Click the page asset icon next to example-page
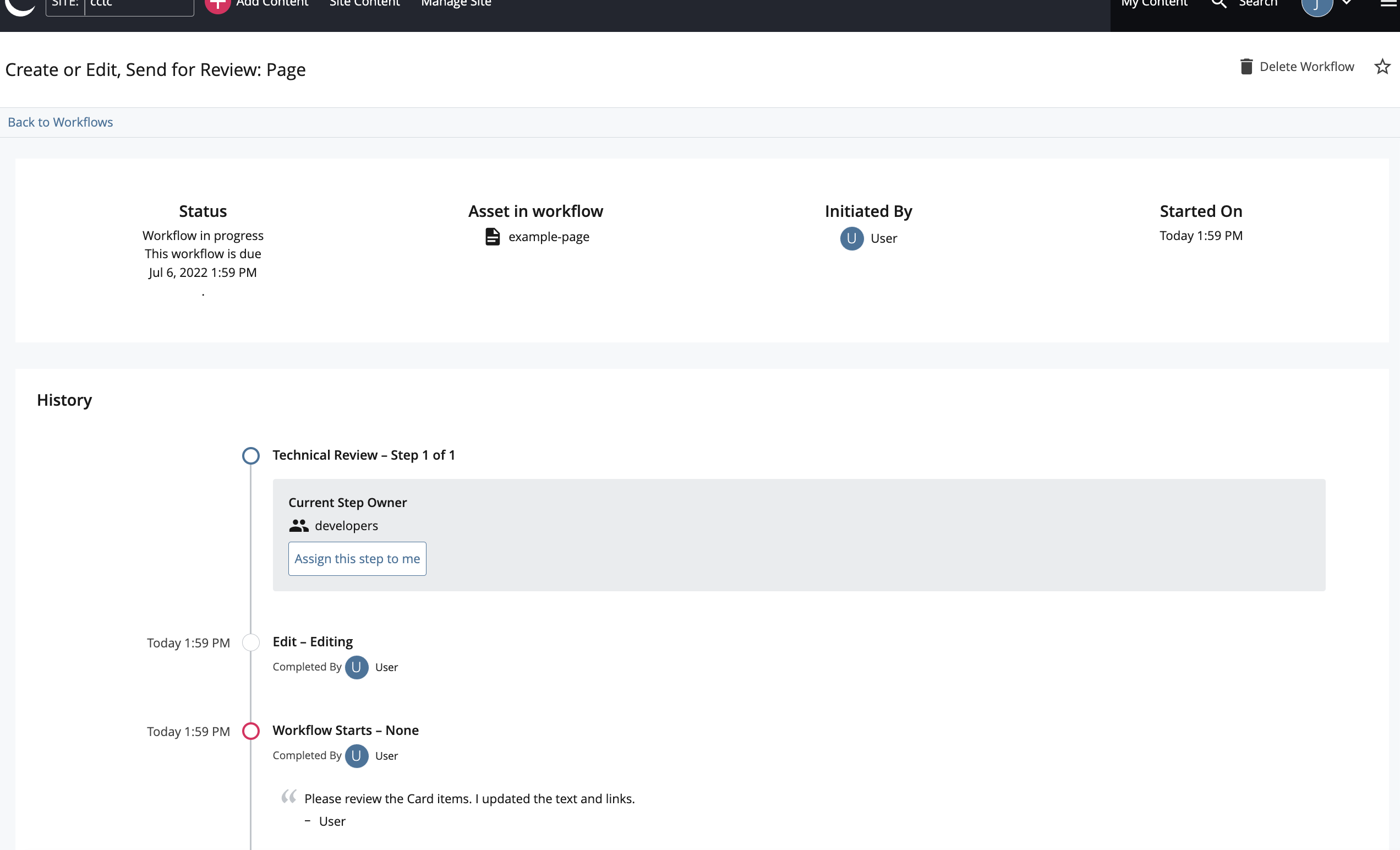1400x850 pixels. pos(493,237)
